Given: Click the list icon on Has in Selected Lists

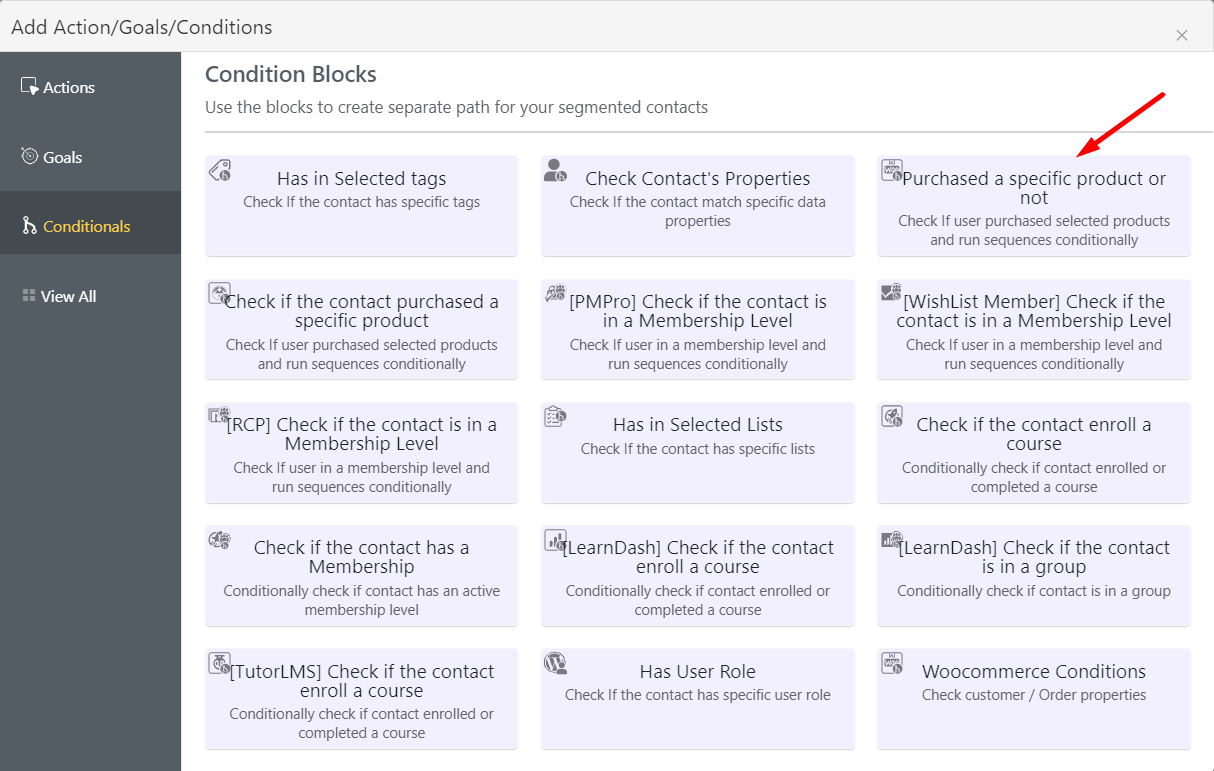Looking at the screenshot, I should [x=555, y=416].
